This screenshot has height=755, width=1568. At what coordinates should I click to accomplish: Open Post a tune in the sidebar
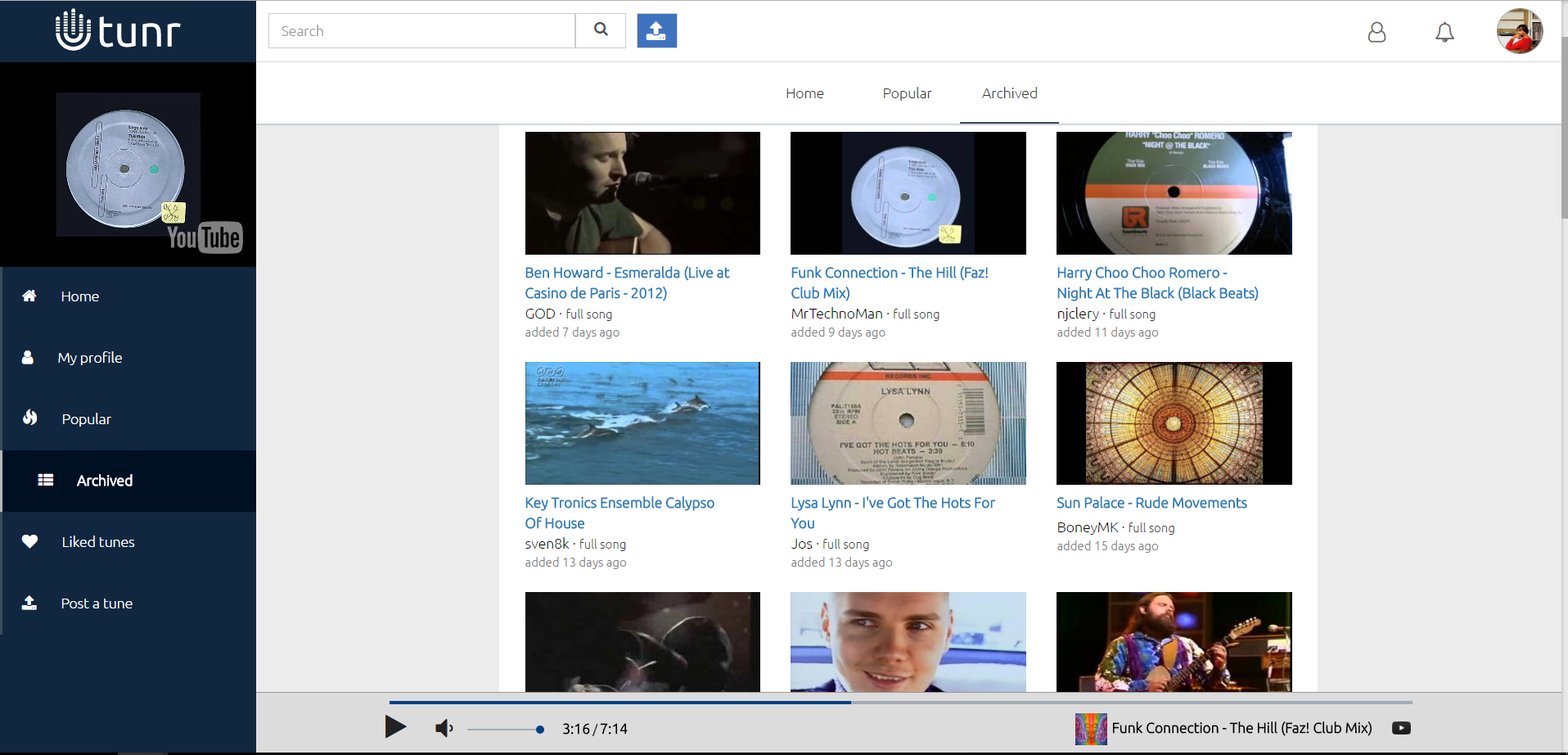click(97, 604)
